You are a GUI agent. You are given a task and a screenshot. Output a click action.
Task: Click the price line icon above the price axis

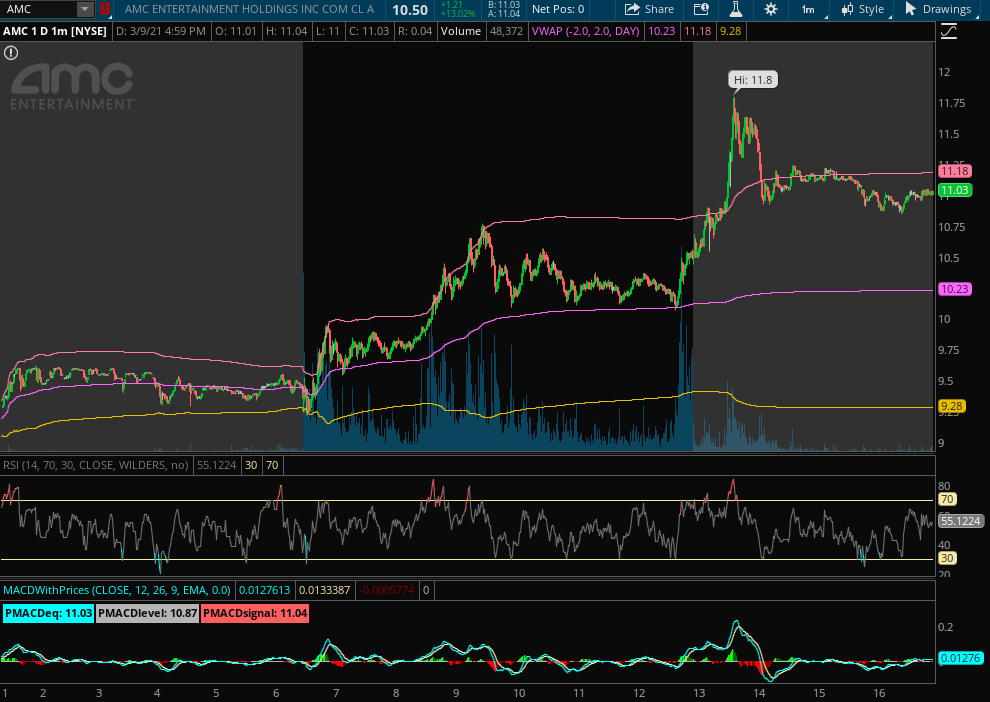948,31
